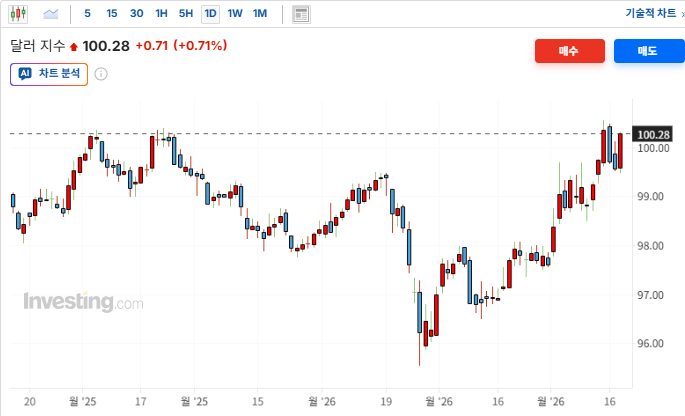Screen dimensions: 685x416
Task: Select the 30 minute interval
Action: pos(136,14)
